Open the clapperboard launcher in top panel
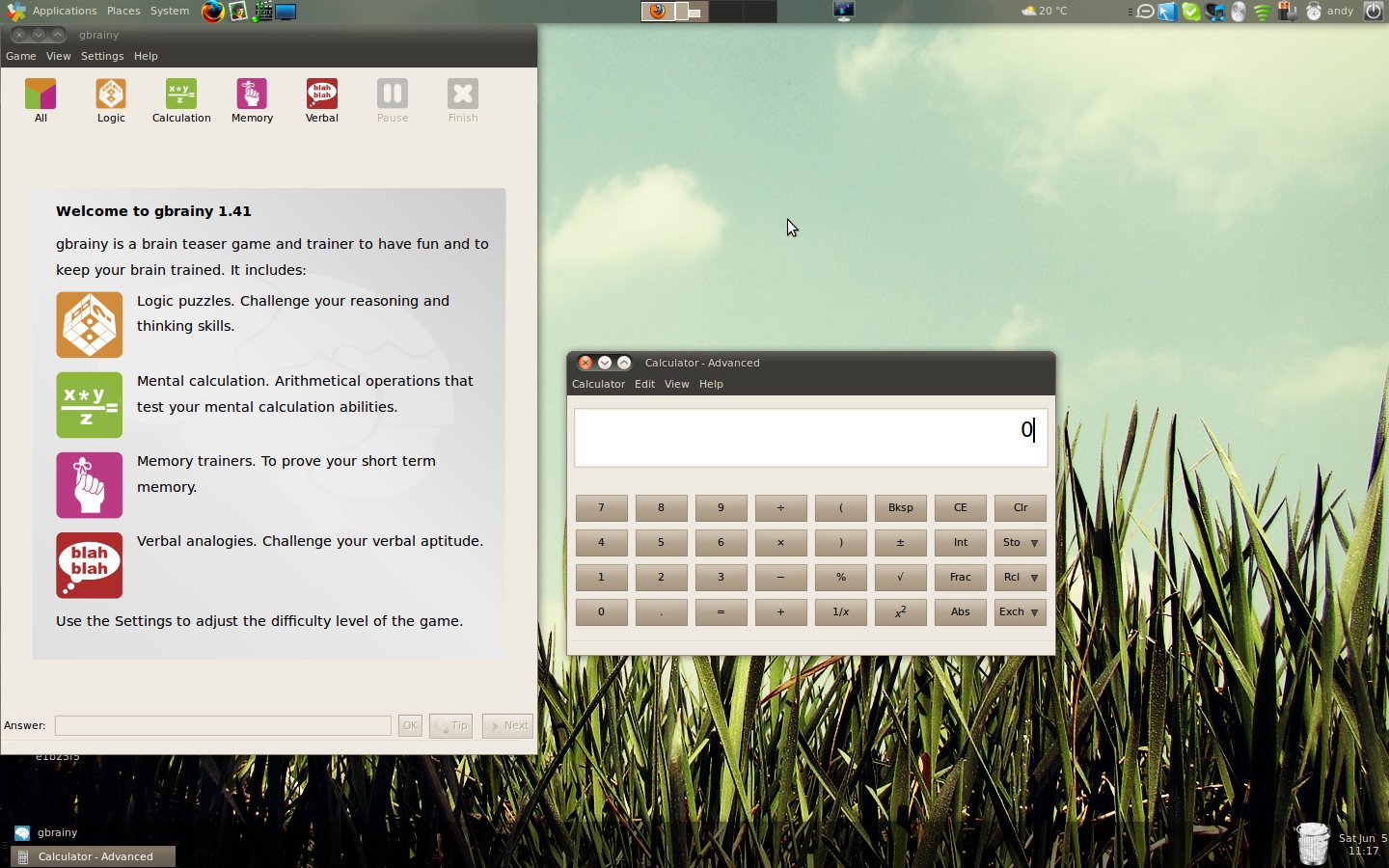The width and height of the screenshot is (1389, 868). click(x=261, y=12)
